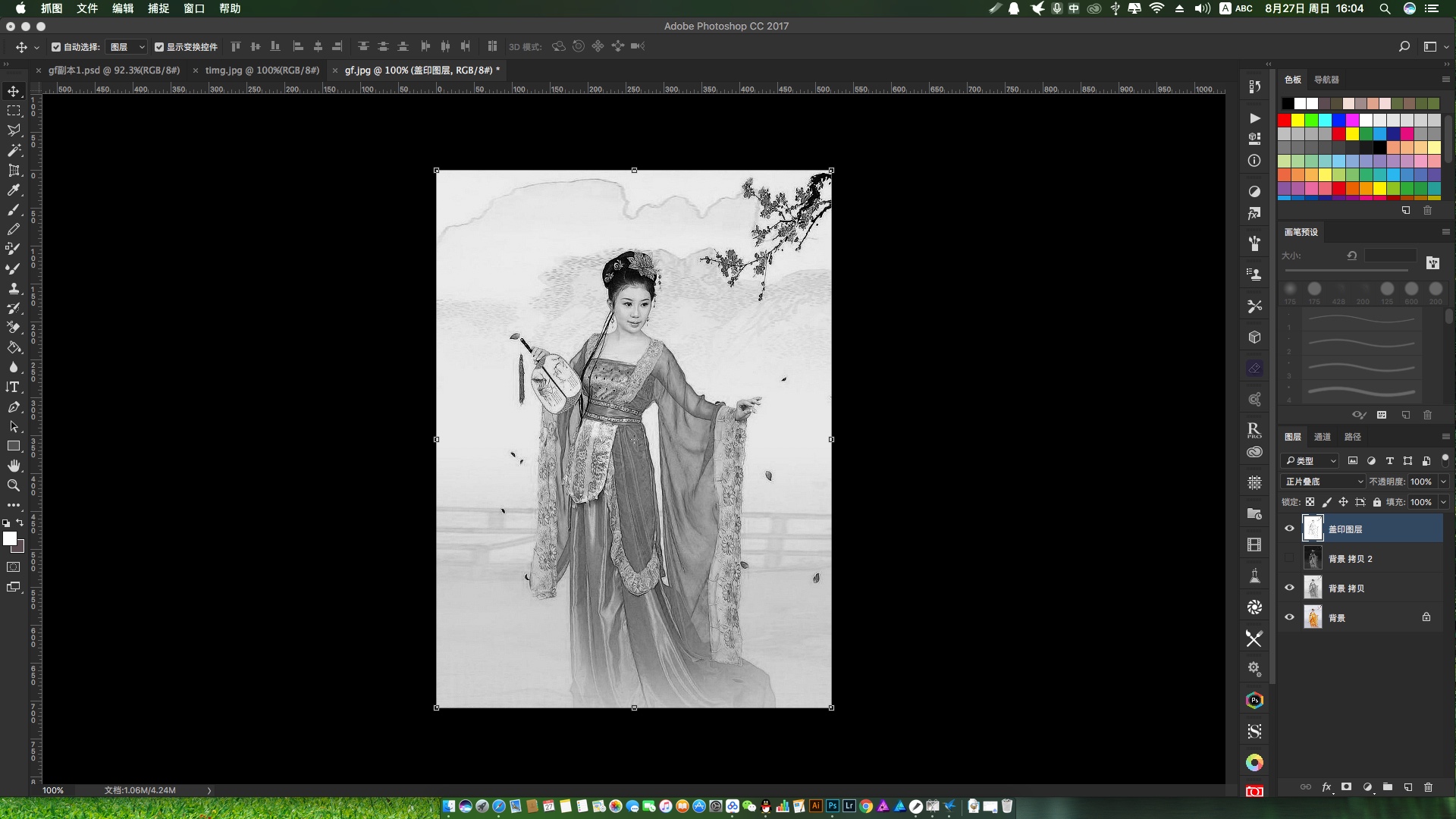Screen dimensions: 1456x819
Task: Switch to the 通道 tab
Action: point(1323,437)
